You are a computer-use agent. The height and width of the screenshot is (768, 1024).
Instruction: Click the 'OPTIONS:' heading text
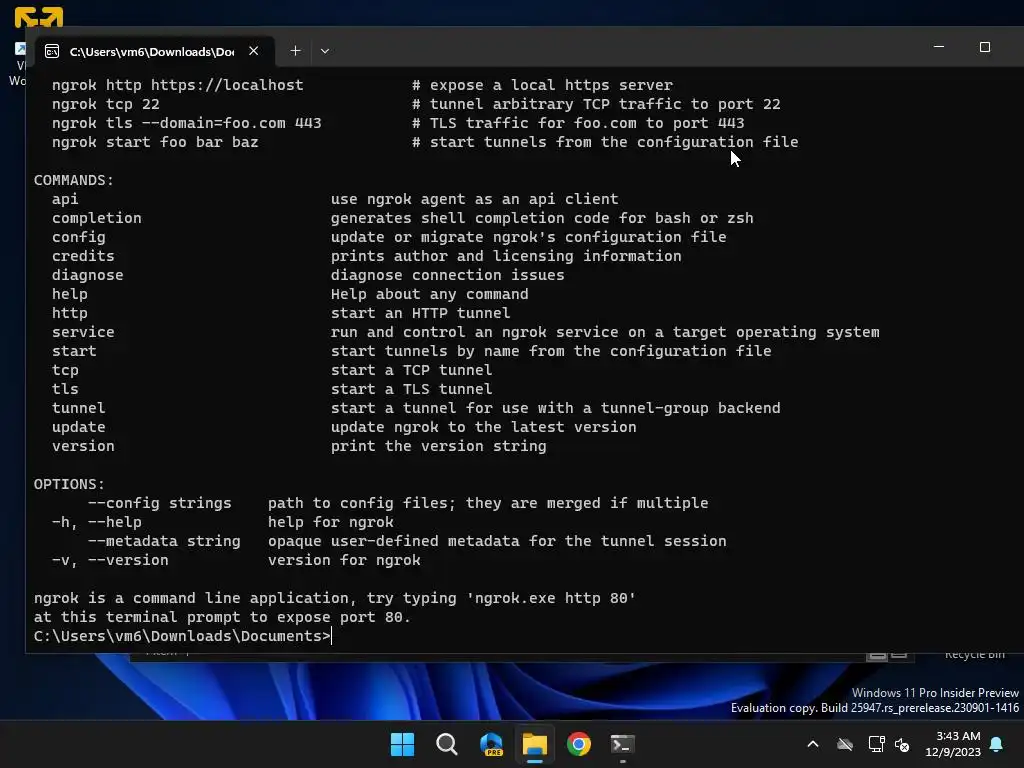(x=69, y=485)
